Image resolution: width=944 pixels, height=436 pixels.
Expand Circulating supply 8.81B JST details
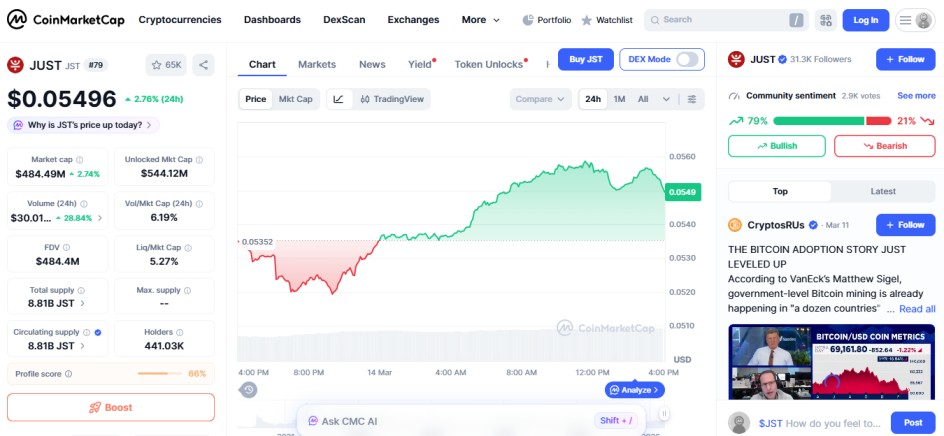(82, 346)
